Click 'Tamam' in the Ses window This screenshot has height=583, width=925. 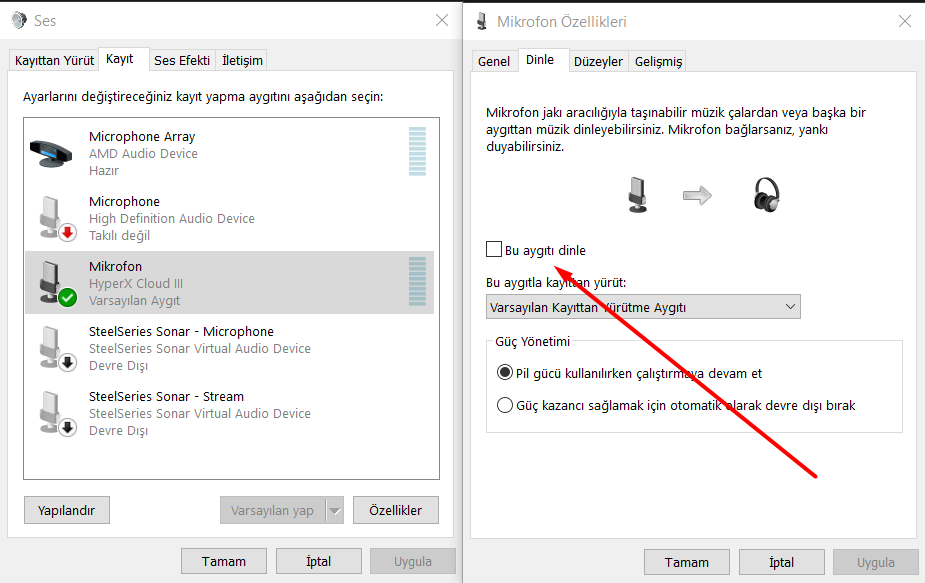coord(224,561)
